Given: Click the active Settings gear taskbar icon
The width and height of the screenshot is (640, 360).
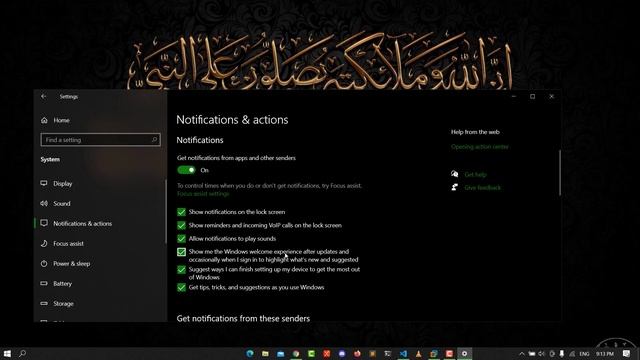Looking at the screenshot, I should (x=464, y=353).
